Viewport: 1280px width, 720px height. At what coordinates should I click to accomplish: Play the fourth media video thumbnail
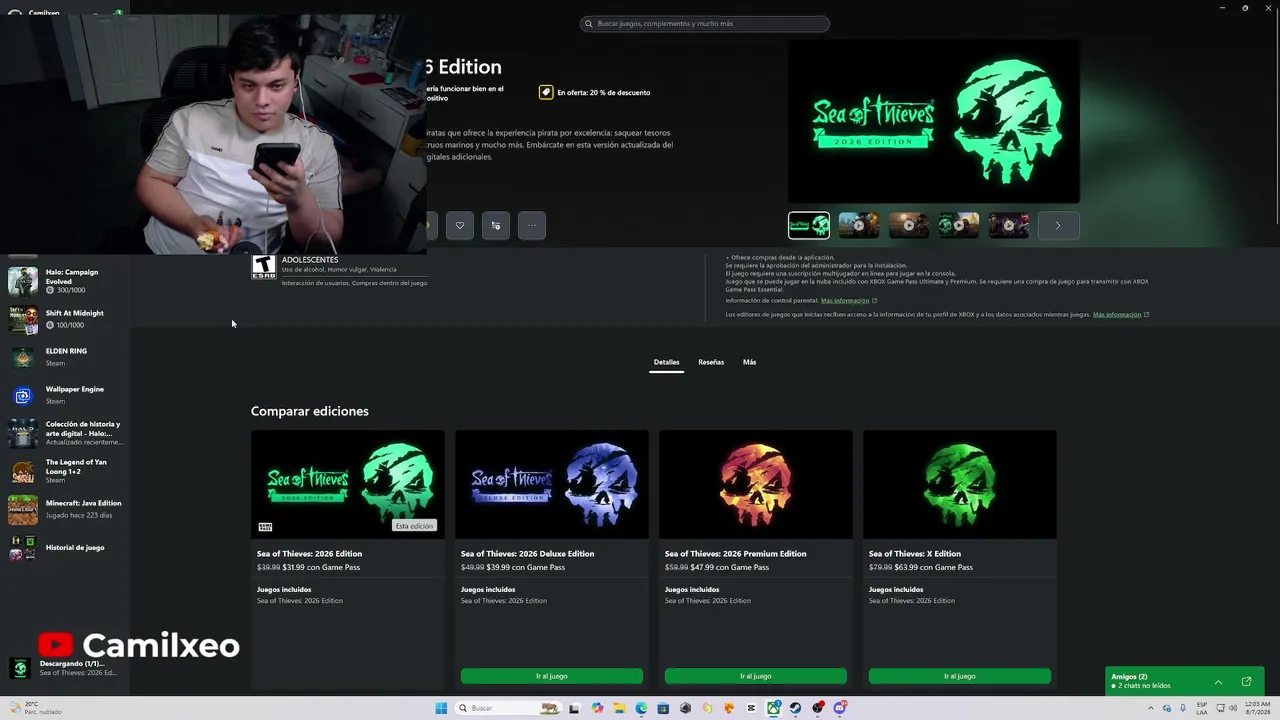[x=959, y=225]
